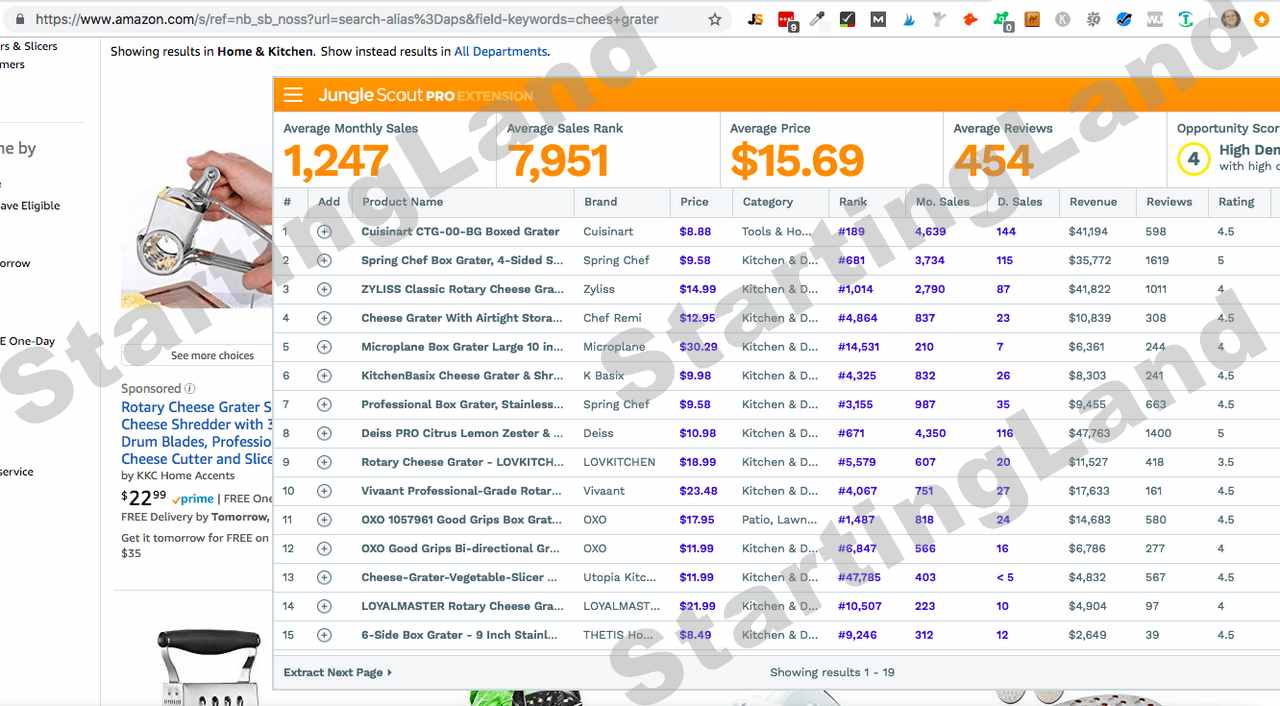Add ZYLISS Classic Rotary Cheese Grater via plus
Image resolution: width=1280 pixels, height=706 pixels.
pyautogui.click(x=324, y=289)
